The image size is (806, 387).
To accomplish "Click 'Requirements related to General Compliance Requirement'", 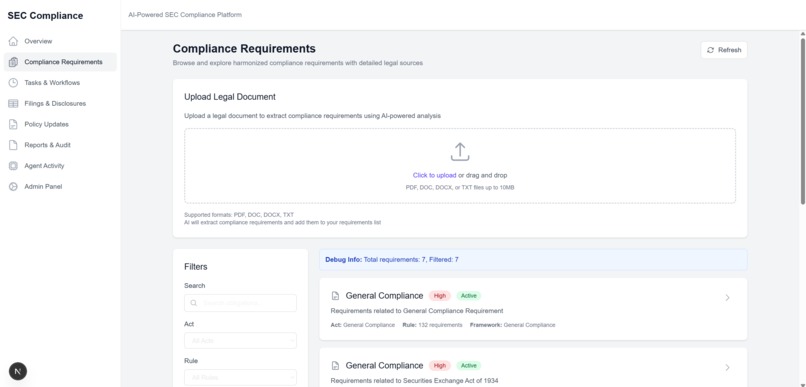I will (417, 311).
